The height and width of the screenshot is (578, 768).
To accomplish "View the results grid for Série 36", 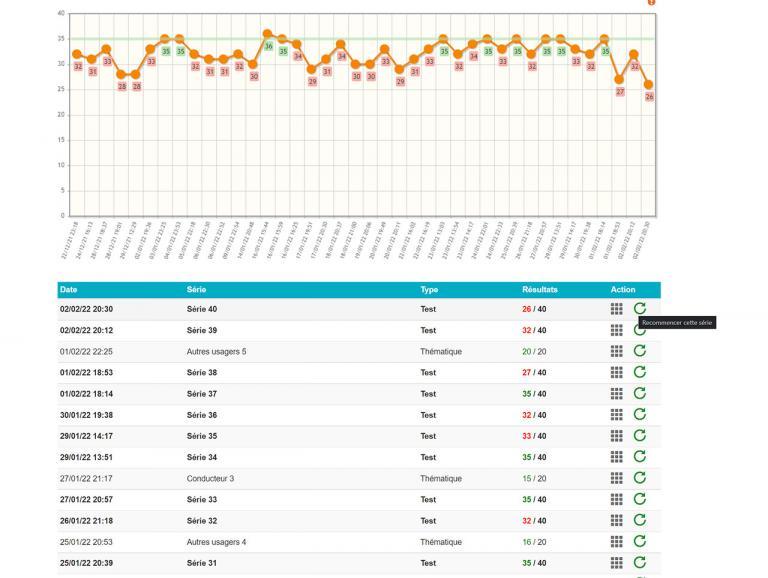I will [617, 415].
